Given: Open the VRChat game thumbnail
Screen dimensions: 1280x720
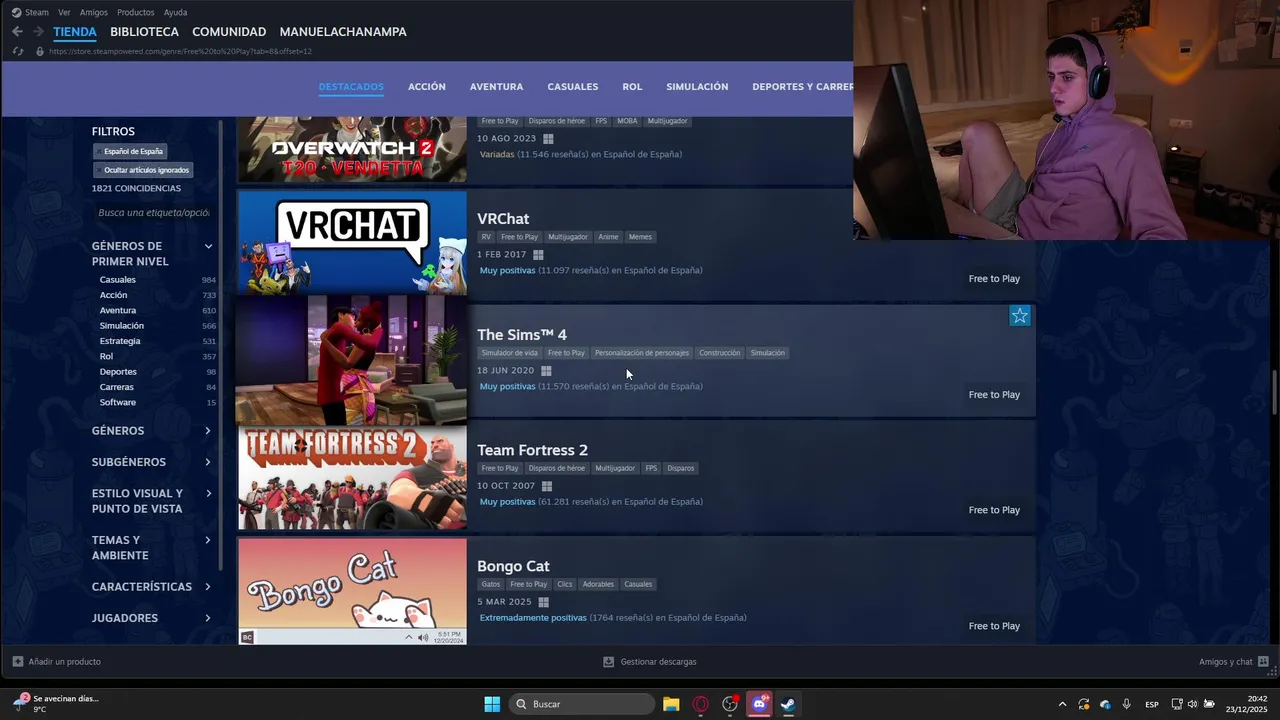Looking at the screenshot, I should (352, 243).
